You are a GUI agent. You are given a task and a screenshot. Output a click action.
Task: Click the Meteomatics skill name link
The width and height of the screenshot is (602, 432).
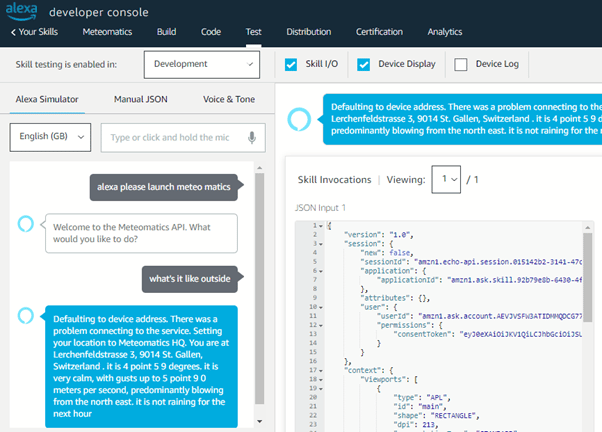coord(107,32)
